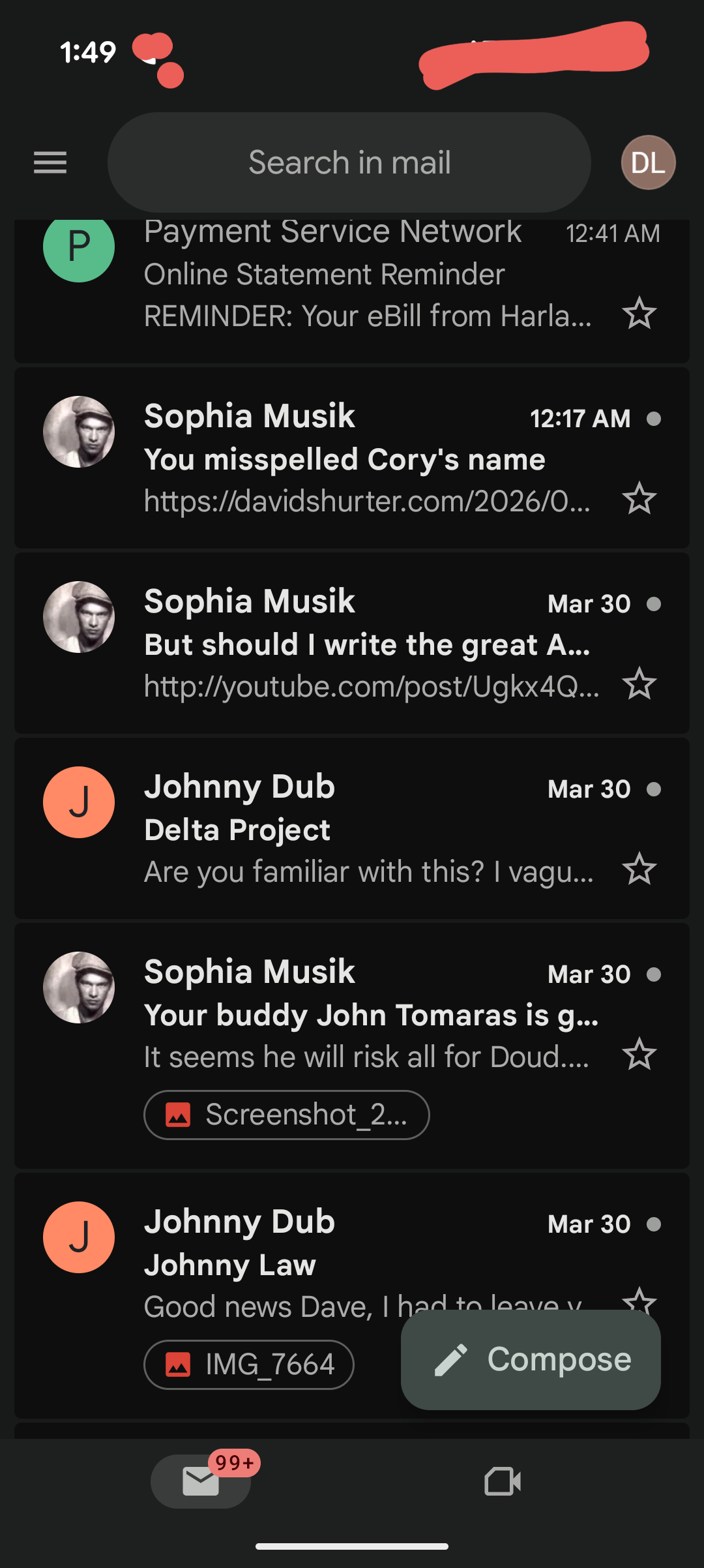Select Johnny Dub's avatar on Johnny Law email
This screenshot has width=704, height=1568.
(x=79, y=1237)
